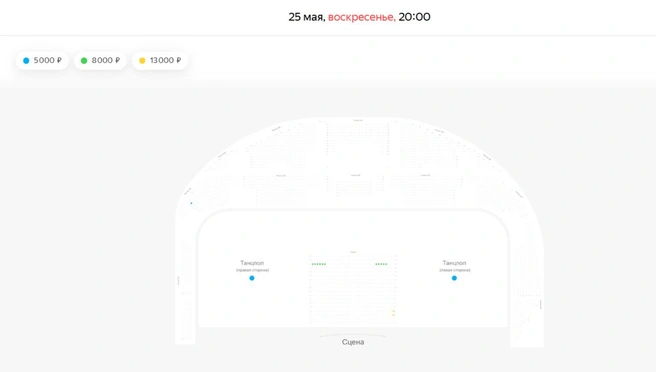Image resolution: width=656 pixels, height=372 pixels.
Task: Select blue marker under Танцпол правая сторона
Action: coord(252,278)
